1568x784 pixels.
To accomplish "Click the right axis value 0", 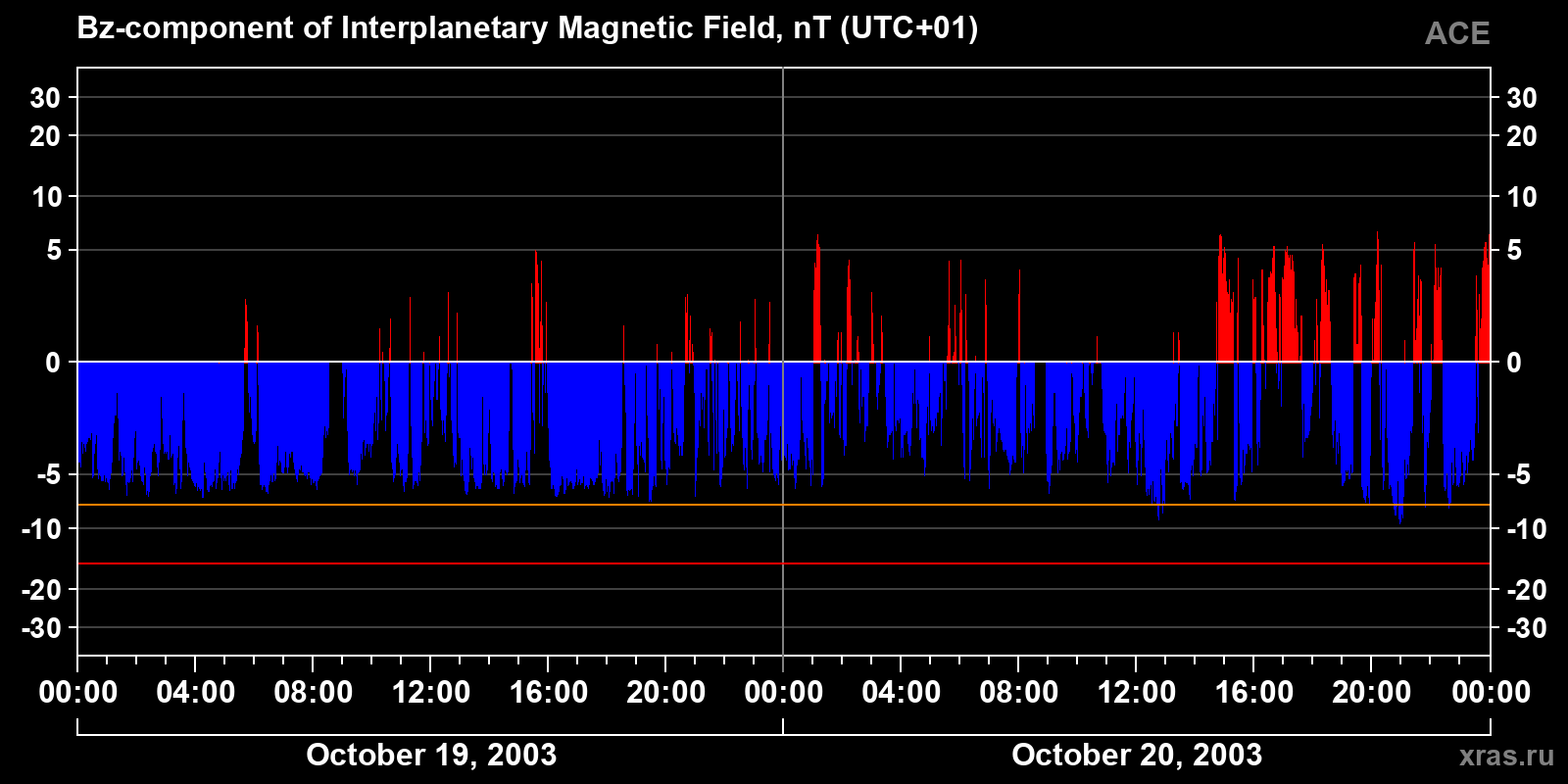I will [x=1514, y=363].
